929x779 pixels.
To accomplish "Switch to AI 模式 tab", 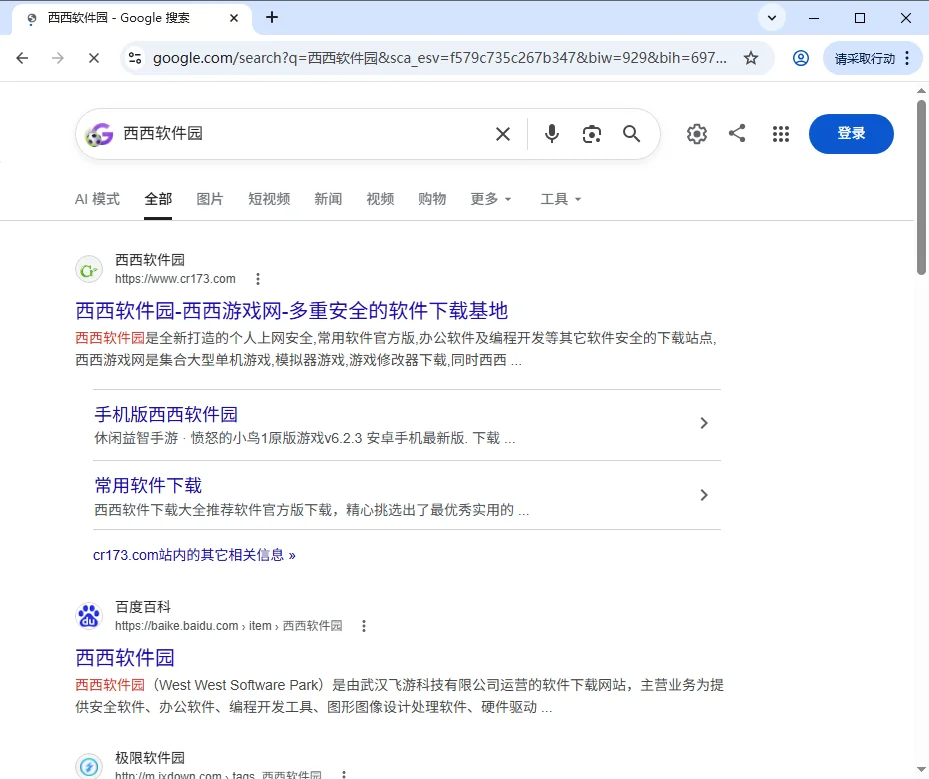I will [97, 199].
